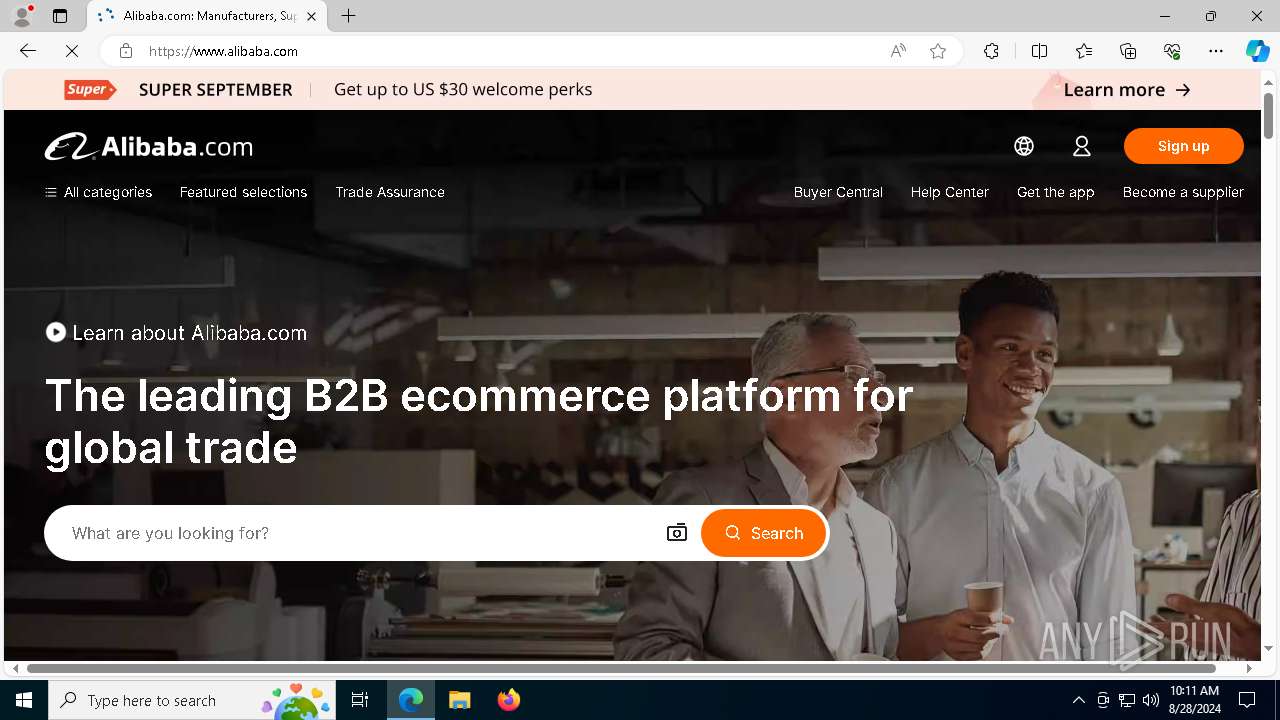Click the orange Search button
The image size is (1280, 720).
[764, 533]
